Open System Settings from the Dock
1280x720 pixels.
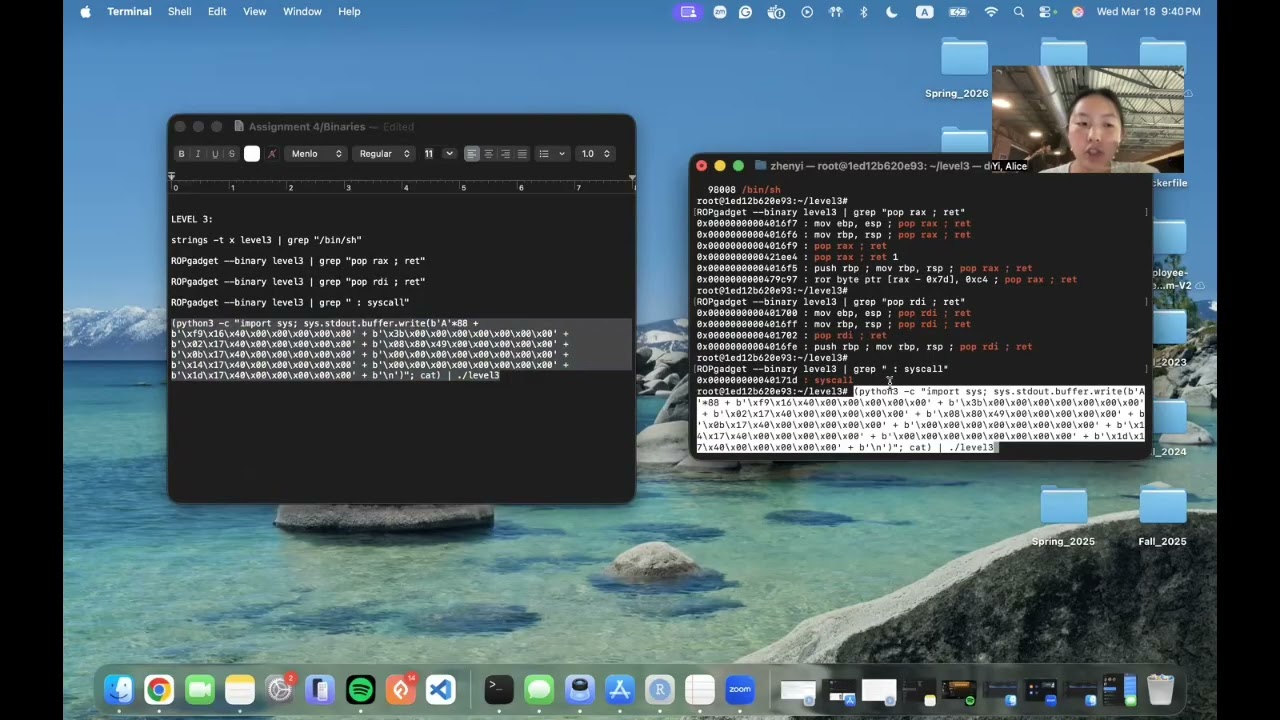pos(280,689)
